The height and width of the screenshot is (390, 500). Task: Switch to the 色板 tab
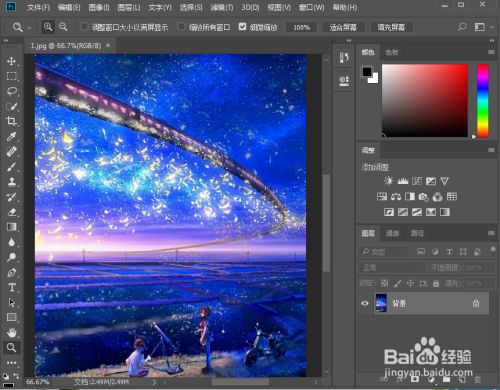click(392, 52)
